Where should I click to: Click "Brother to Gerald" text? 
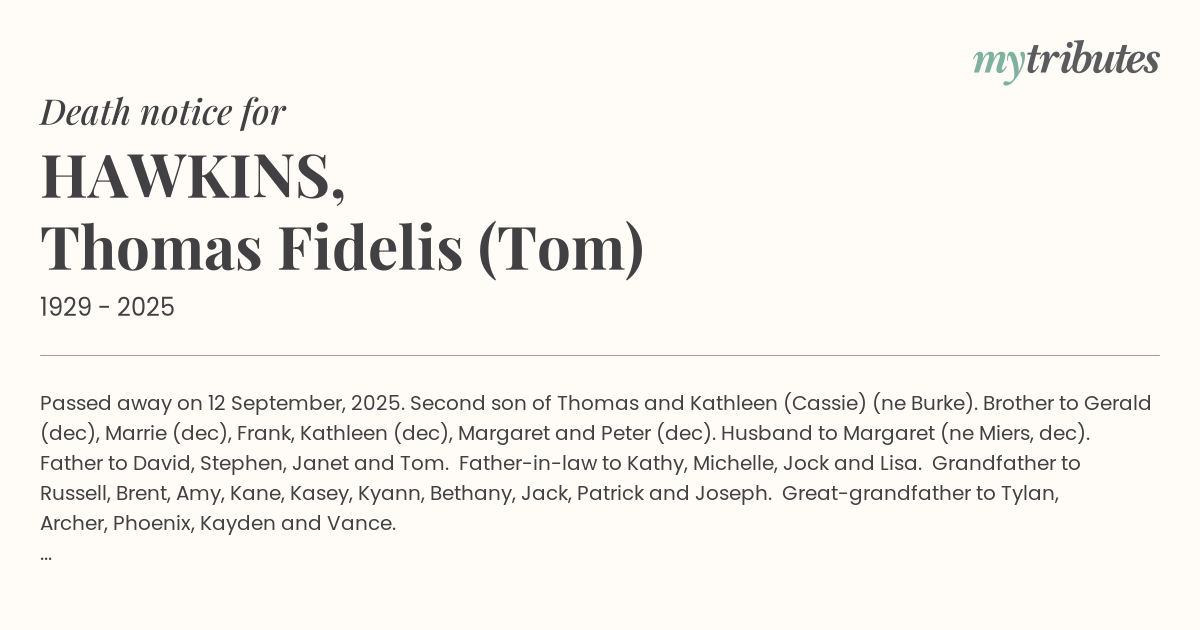(1067, 403)
